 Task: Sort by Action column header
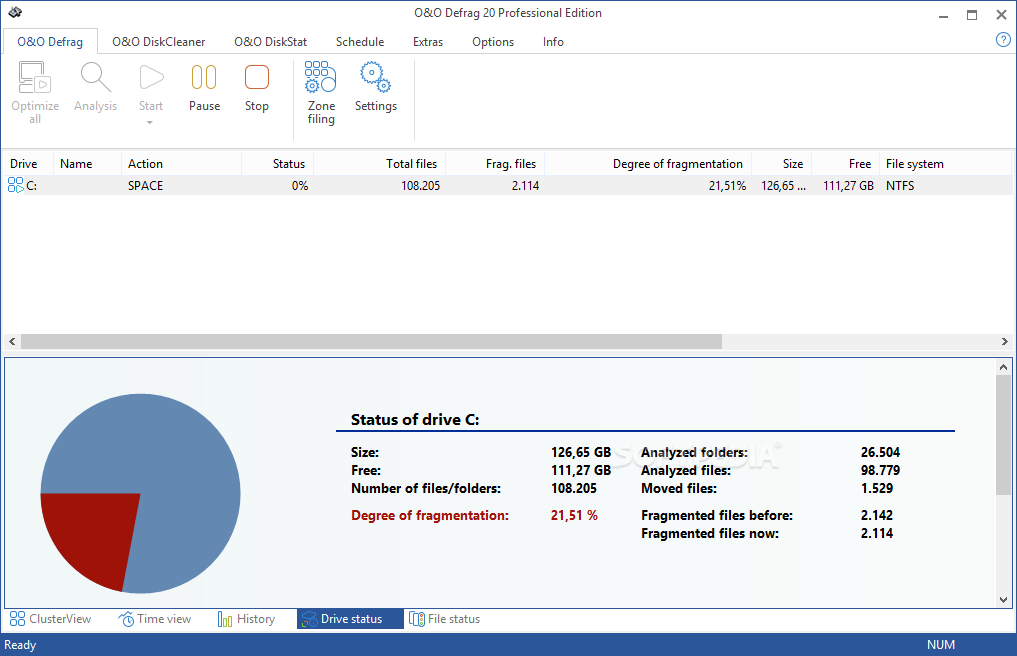point(182,164)
